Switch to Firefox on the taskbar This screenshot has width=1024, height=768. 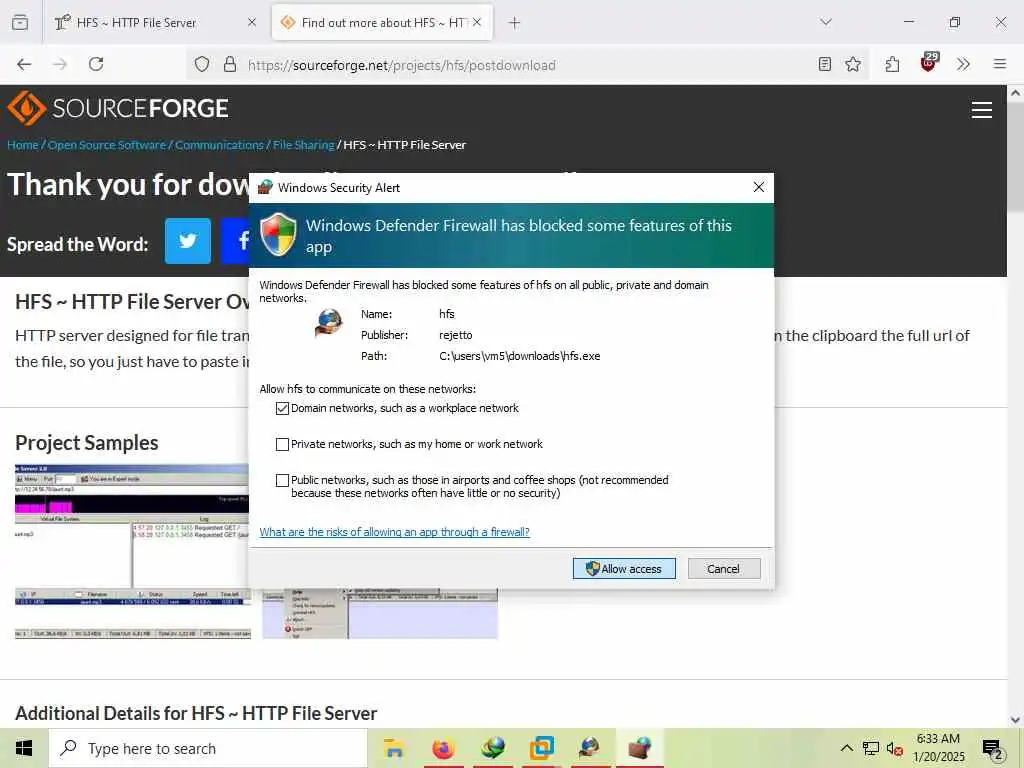[x=443, y=748]
